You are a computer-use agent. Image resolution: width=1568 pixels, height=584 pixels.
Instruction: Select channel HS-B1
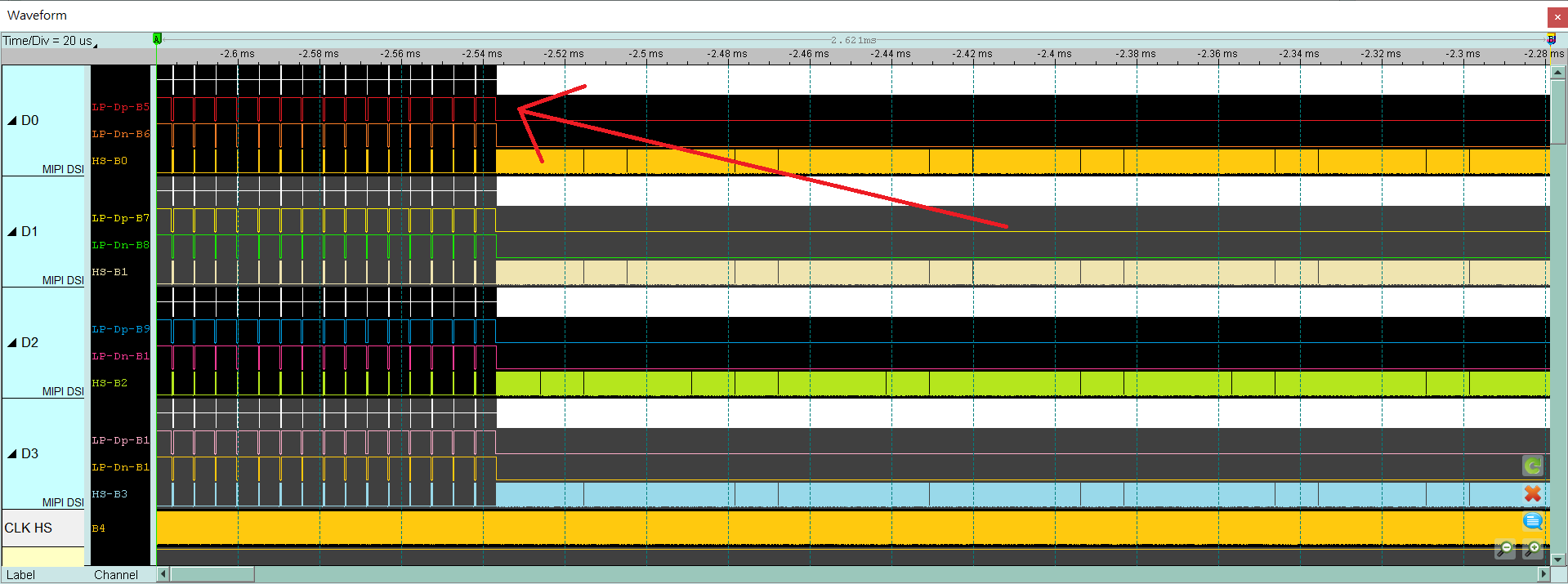click(109, 272)
